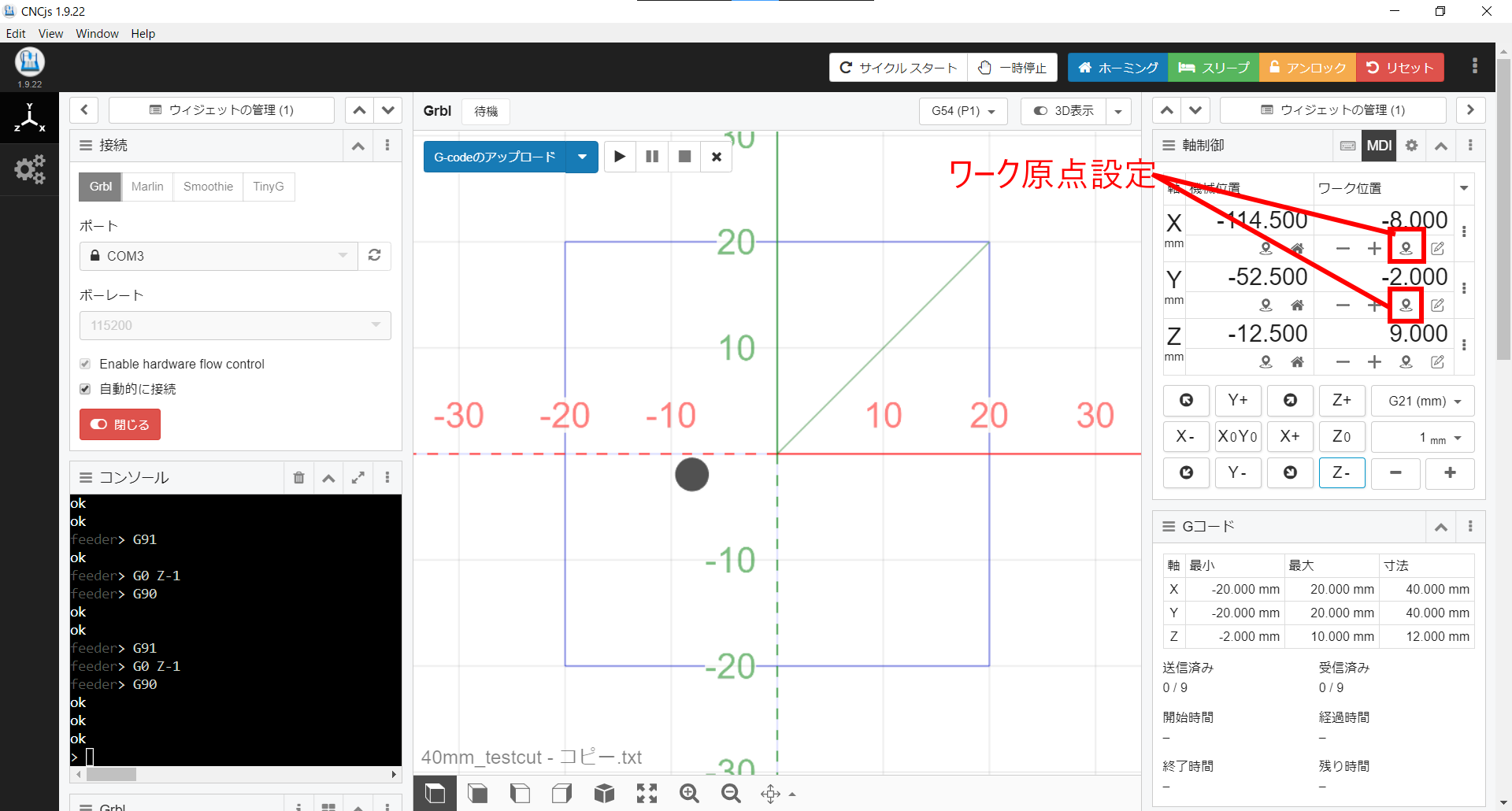
Task: Select the Marlin controller option
Action: (147, 187)
